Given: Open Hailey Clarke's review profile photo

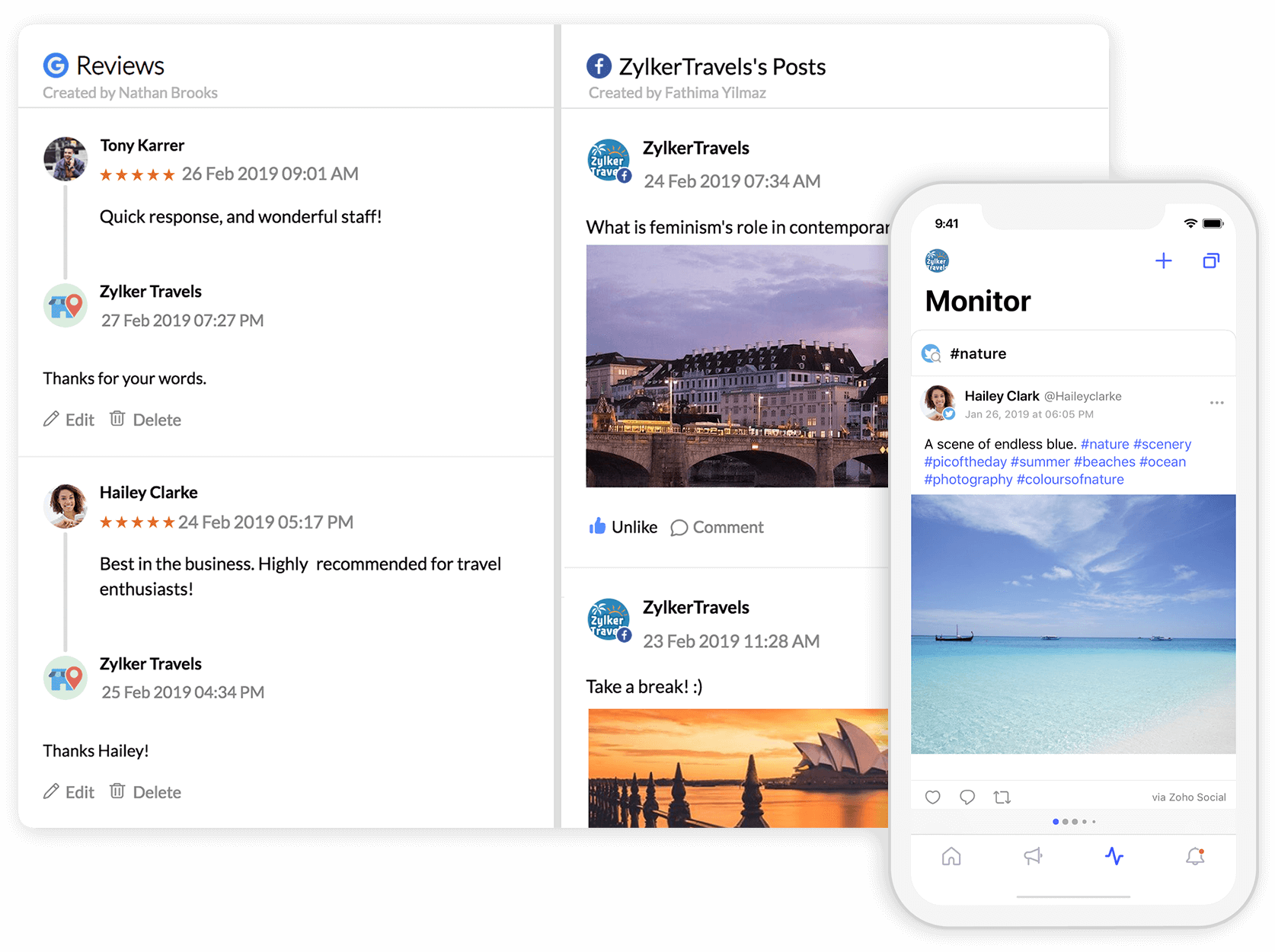Looking at the screenshot, I should tap(66, 506).
